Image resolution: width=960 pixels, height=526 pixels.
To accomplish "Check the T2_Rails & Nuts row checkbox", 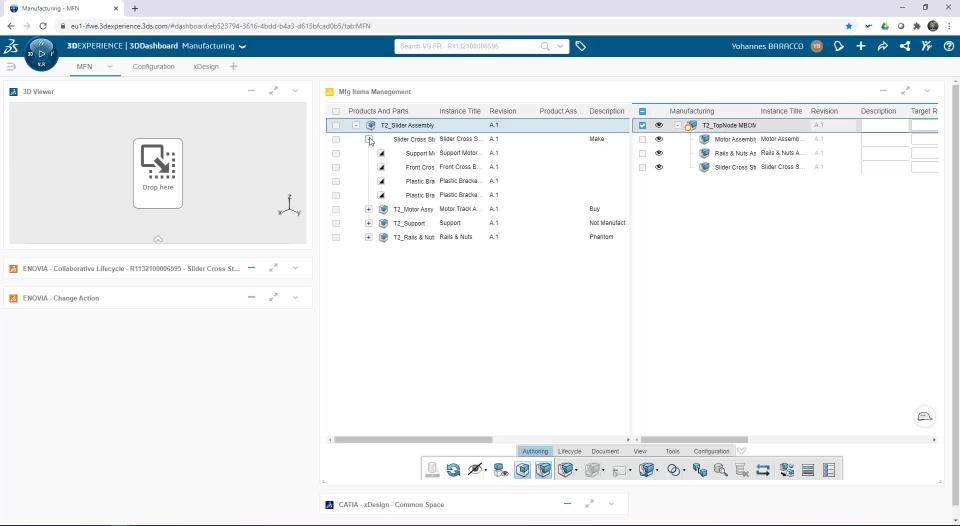I will coord(336,237).
